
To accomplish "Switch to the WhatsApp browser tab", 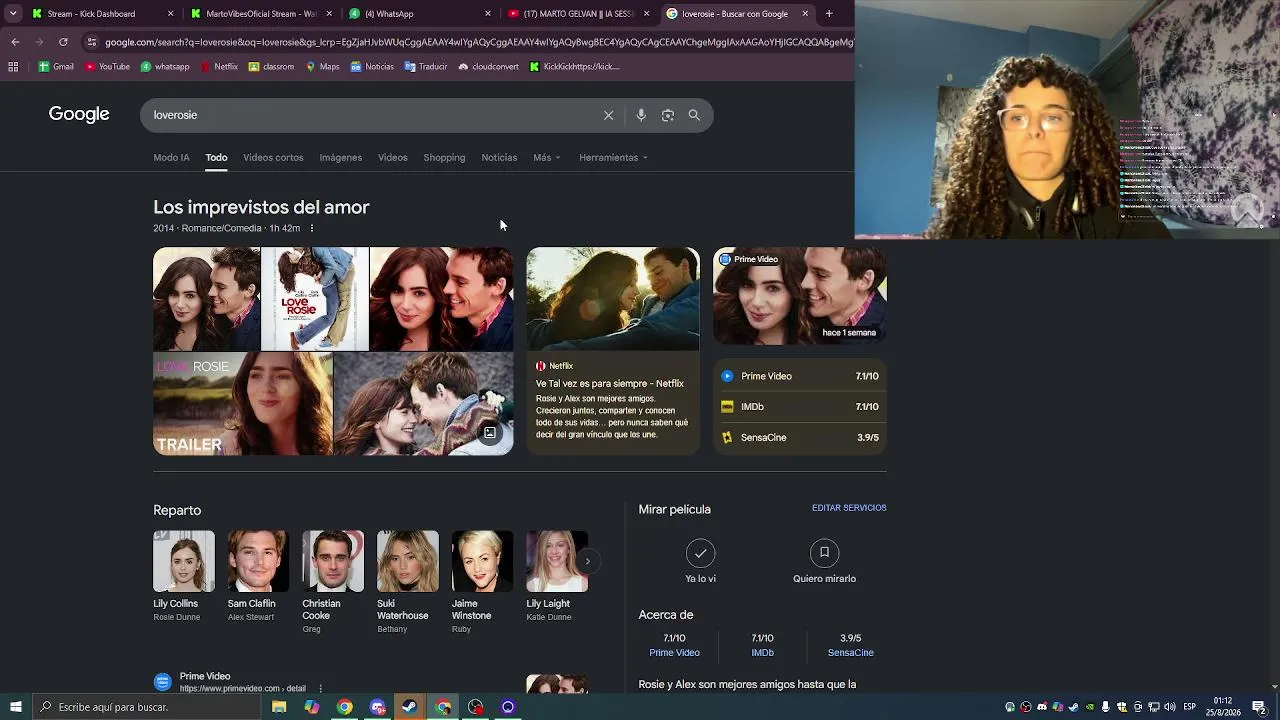I will click(x=420, y=14).
